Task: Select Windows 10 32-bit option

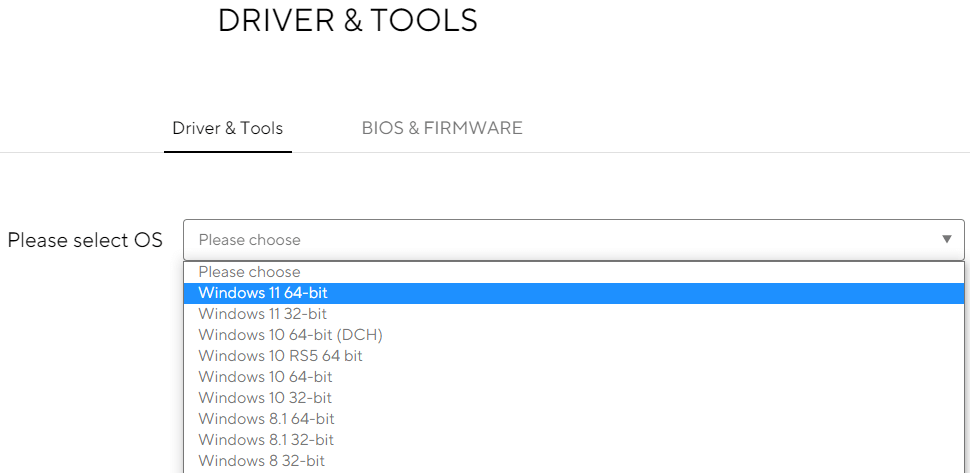Action: [x=265, y=398]
